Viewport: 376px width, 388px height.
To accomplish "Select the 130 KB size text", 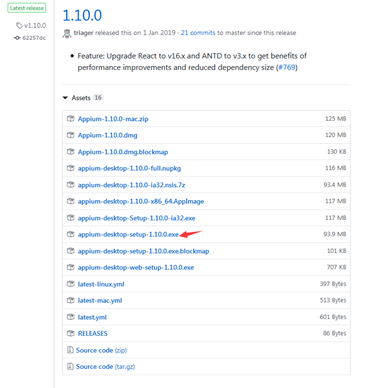I will (337, 152).
